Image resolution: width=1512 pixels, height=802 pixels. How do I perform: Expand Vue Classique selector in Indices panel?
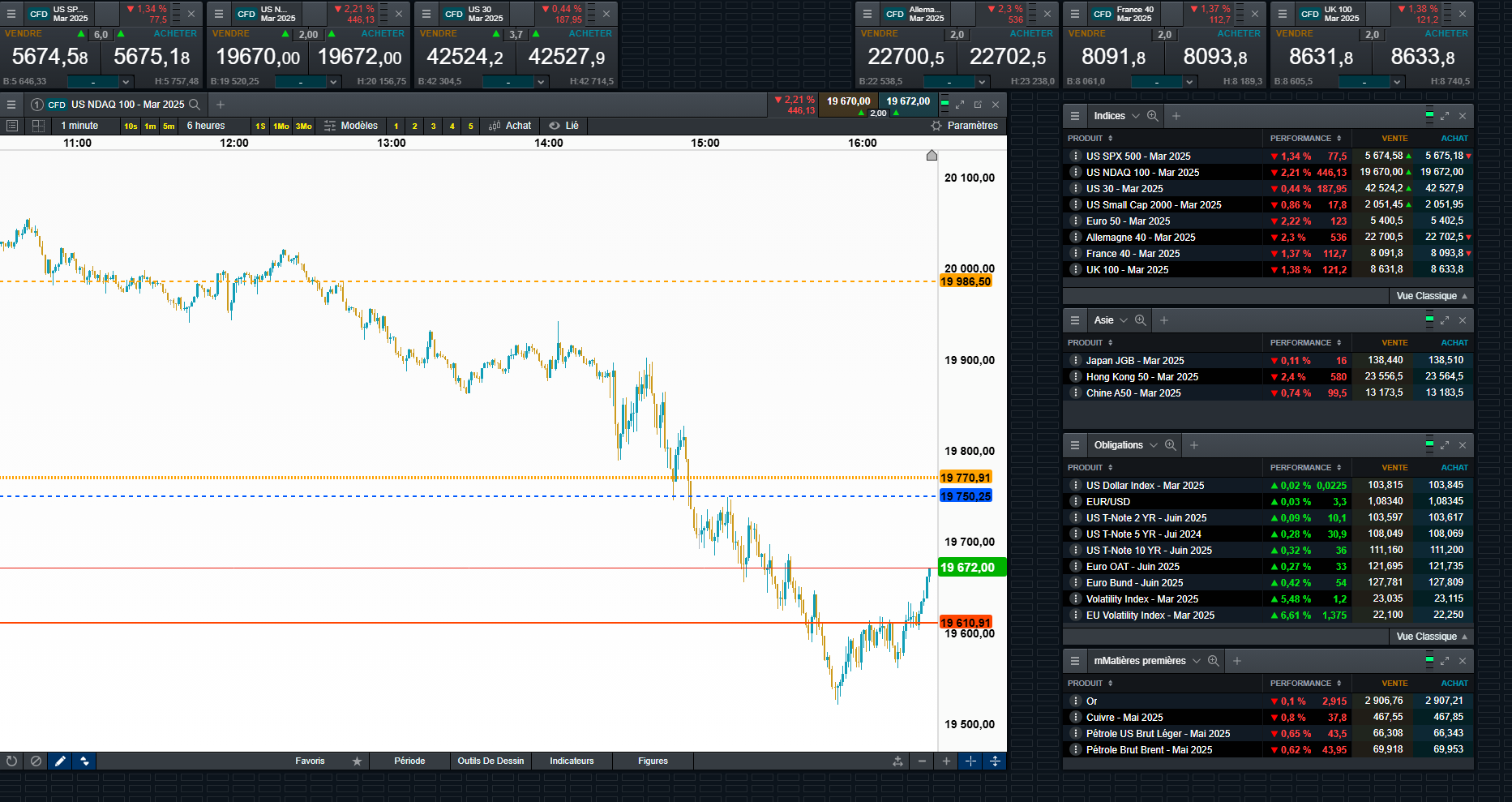point(1432,296)
